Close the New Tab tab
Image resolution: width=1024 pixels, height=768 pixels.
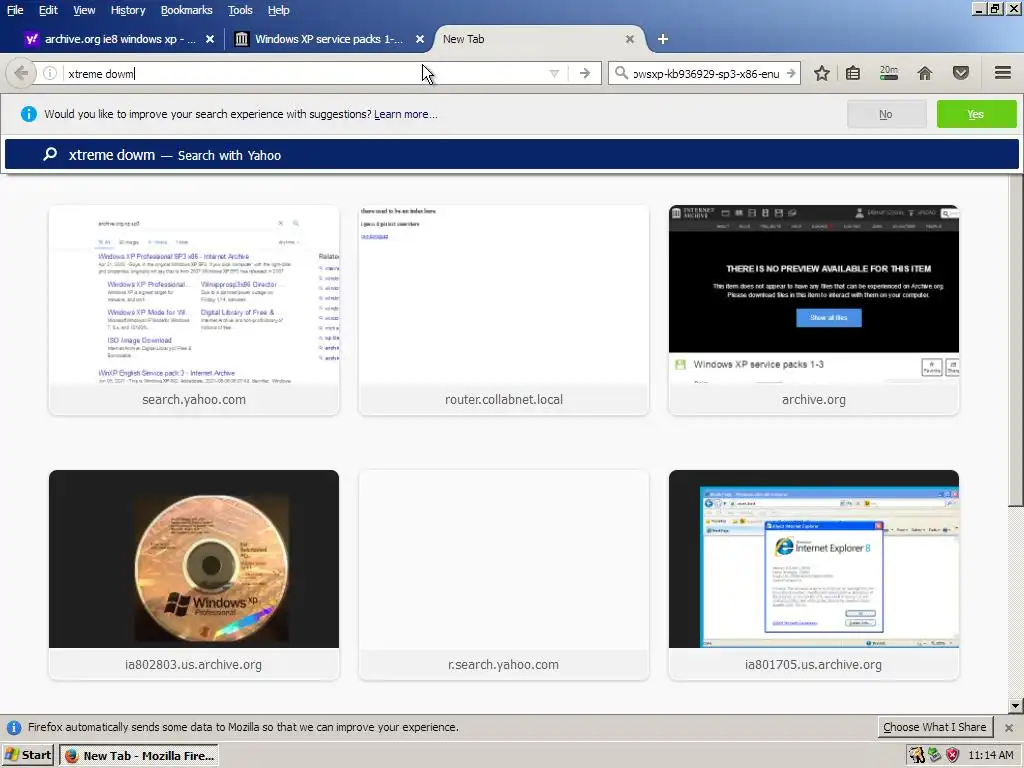point(630,39)
